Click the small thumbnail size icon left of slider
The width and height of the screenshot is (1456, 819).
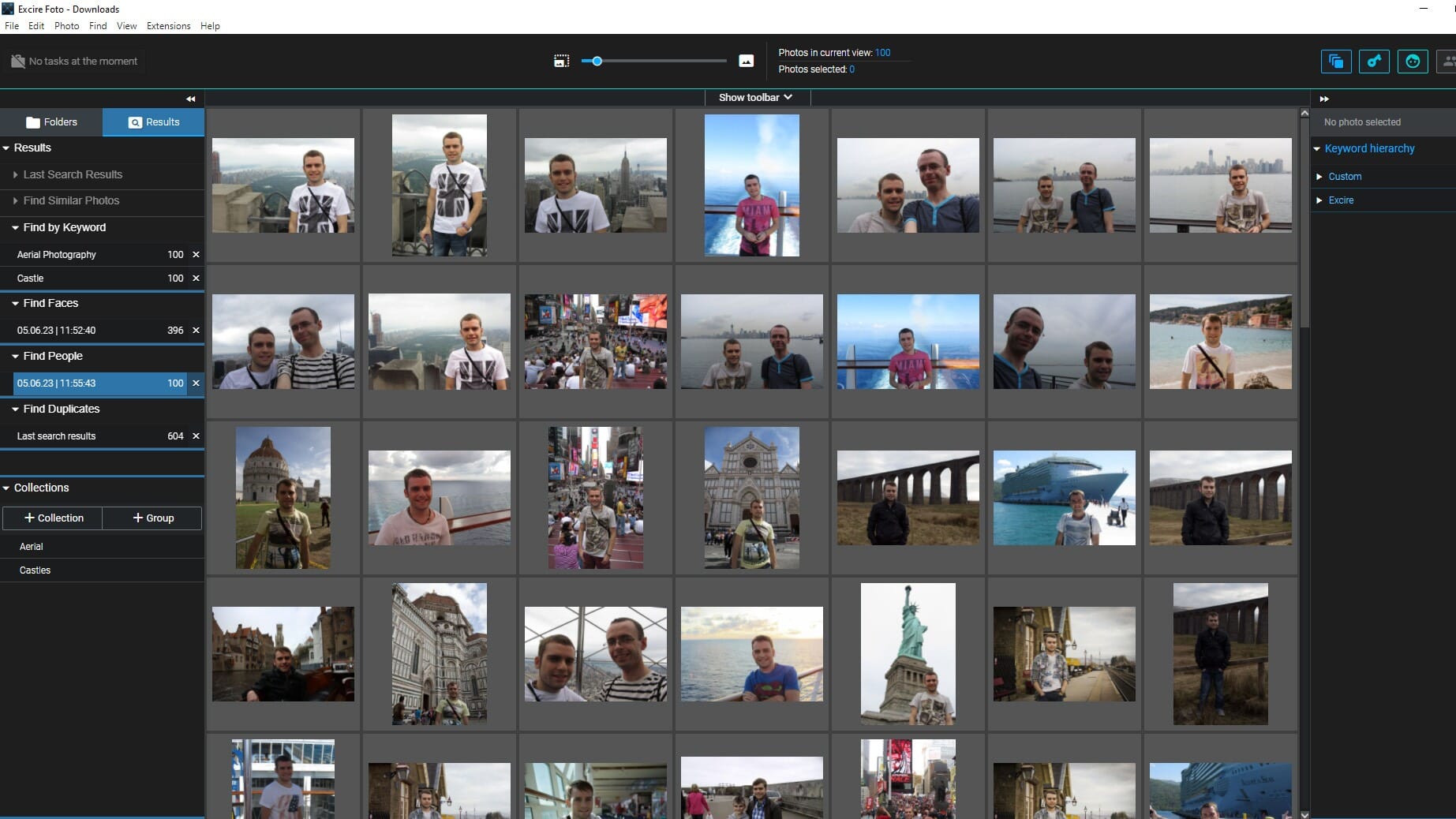[x=561, y=60]
